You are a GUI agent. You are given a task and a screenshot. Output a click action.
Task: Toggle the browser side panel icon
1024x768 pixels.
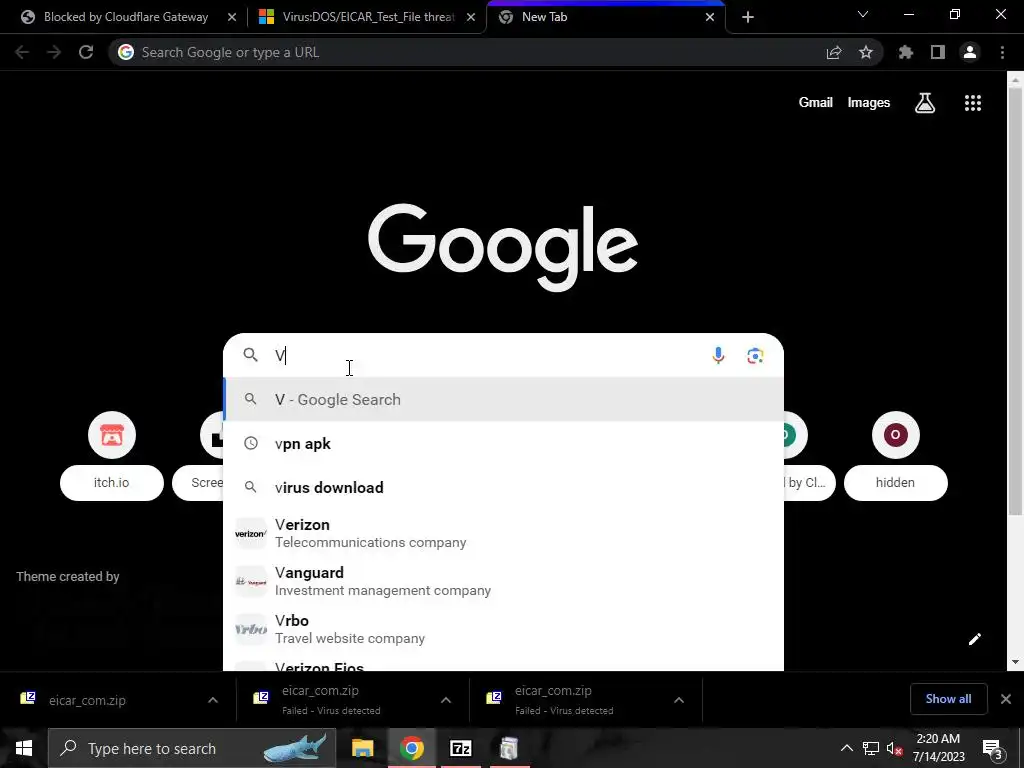tap(938, 52)
